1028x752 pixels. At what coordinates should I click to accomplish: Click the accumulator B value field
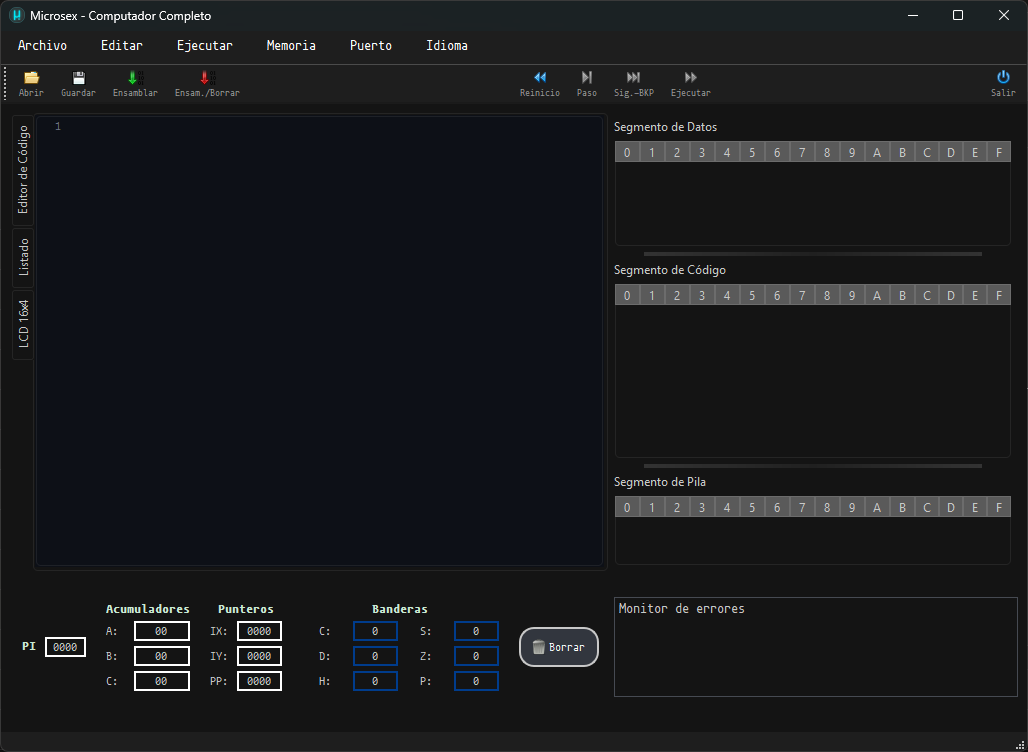[162, 656]
